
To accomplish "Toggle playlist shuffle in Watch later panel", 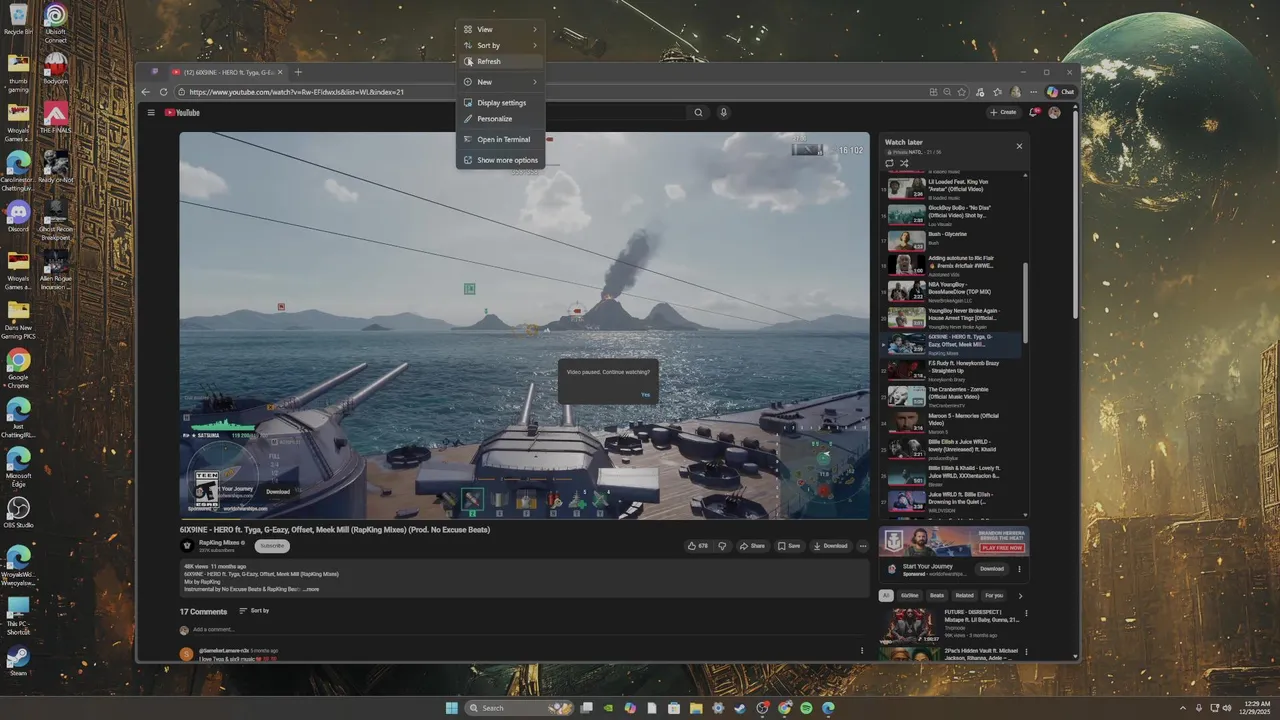I will click(x=904, y=163).
